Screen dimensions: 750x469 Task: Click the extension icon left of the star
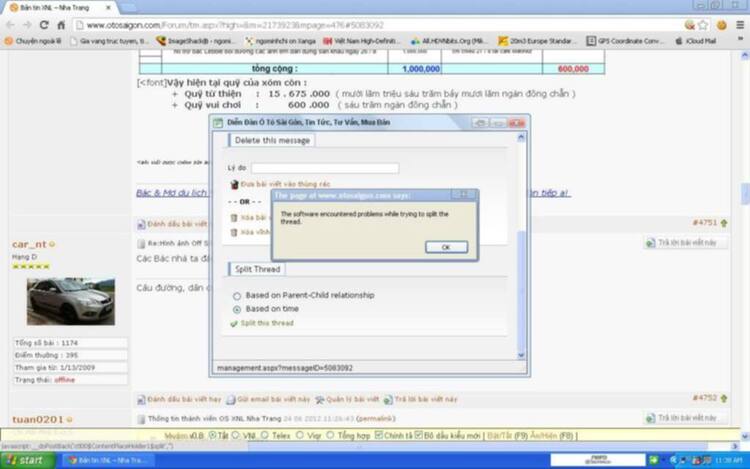pyautogui.click(x=689, y=25)
